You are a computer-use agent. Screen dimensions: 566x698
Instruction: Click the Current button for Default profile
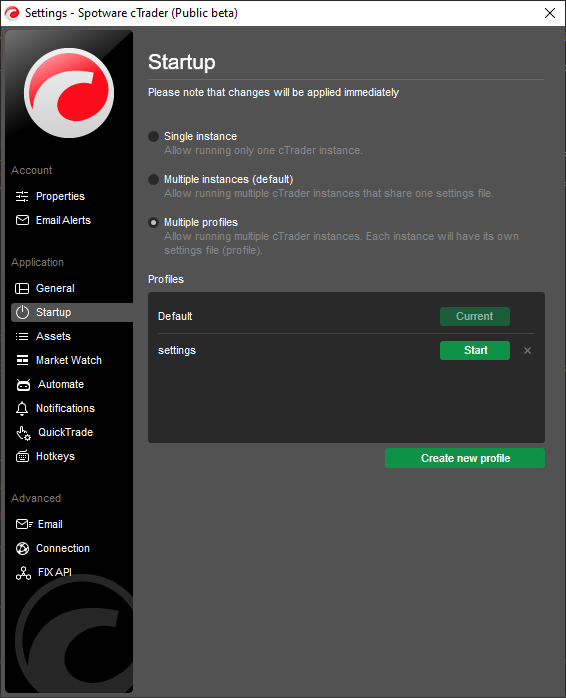[x=475, y=317]
